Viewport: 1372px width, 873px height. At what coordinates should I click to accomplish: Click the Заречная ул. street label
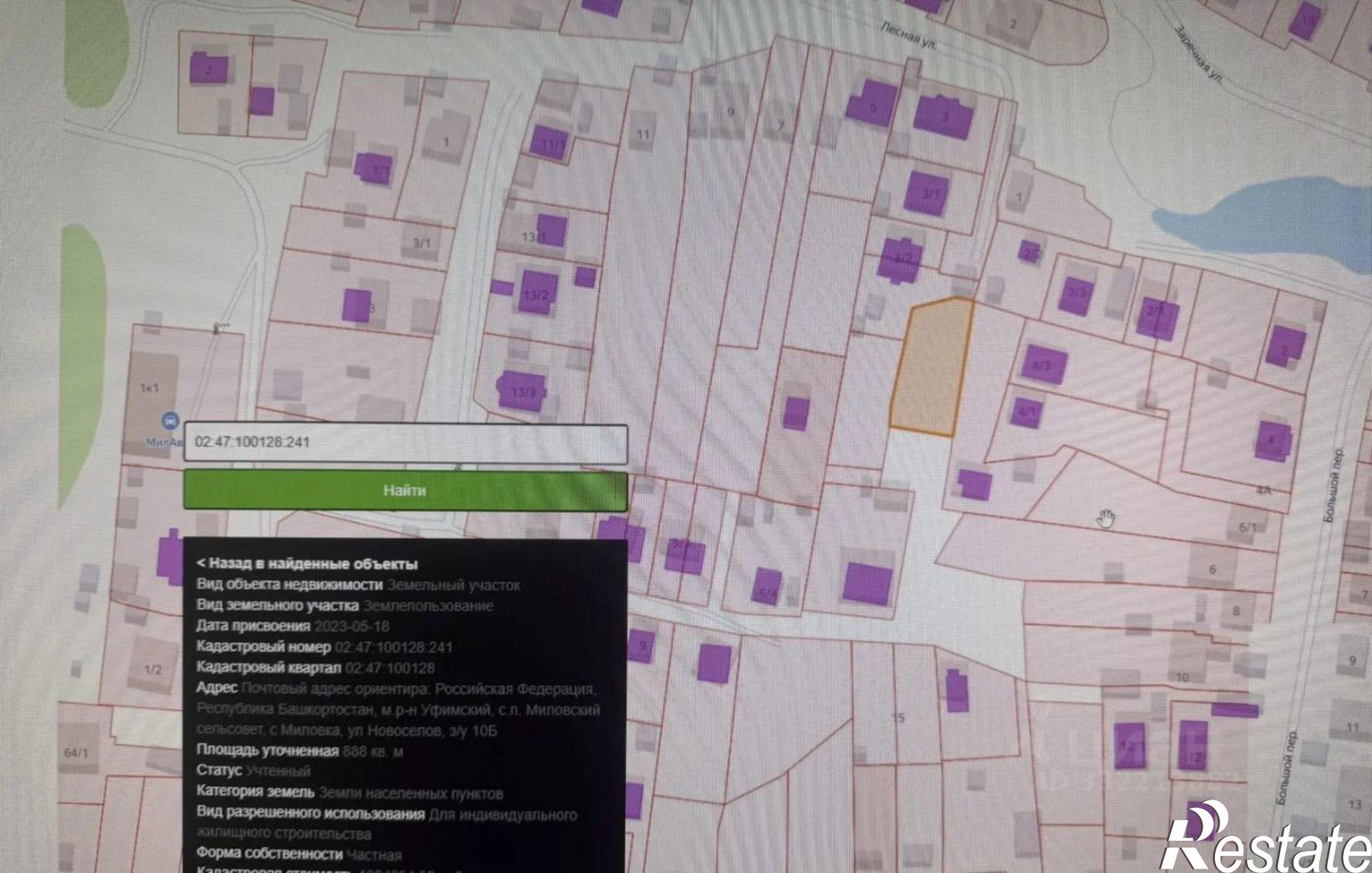click(x=1199, y=54)
